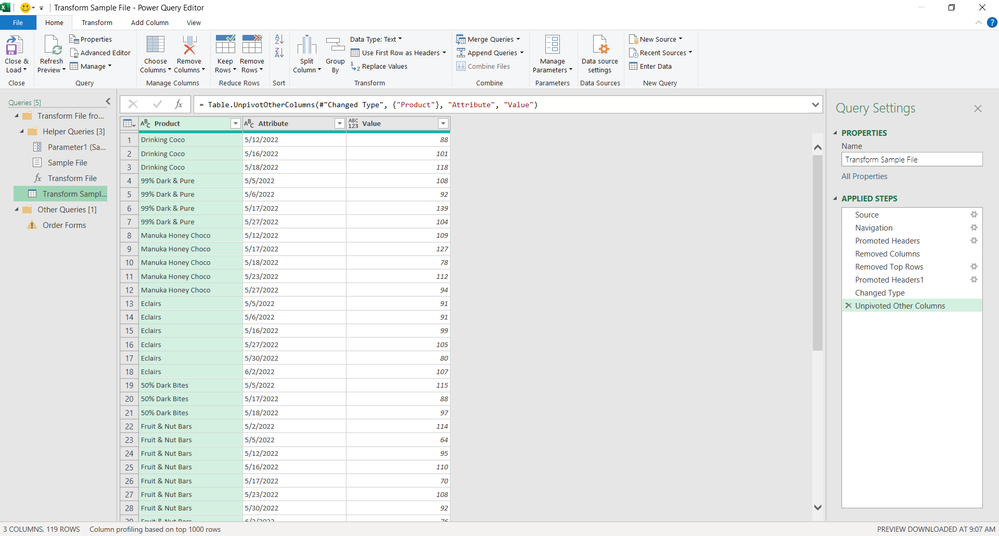Open gear for Promoted Headers step
The width and height of the screenshot is (999, 536).
974,241
